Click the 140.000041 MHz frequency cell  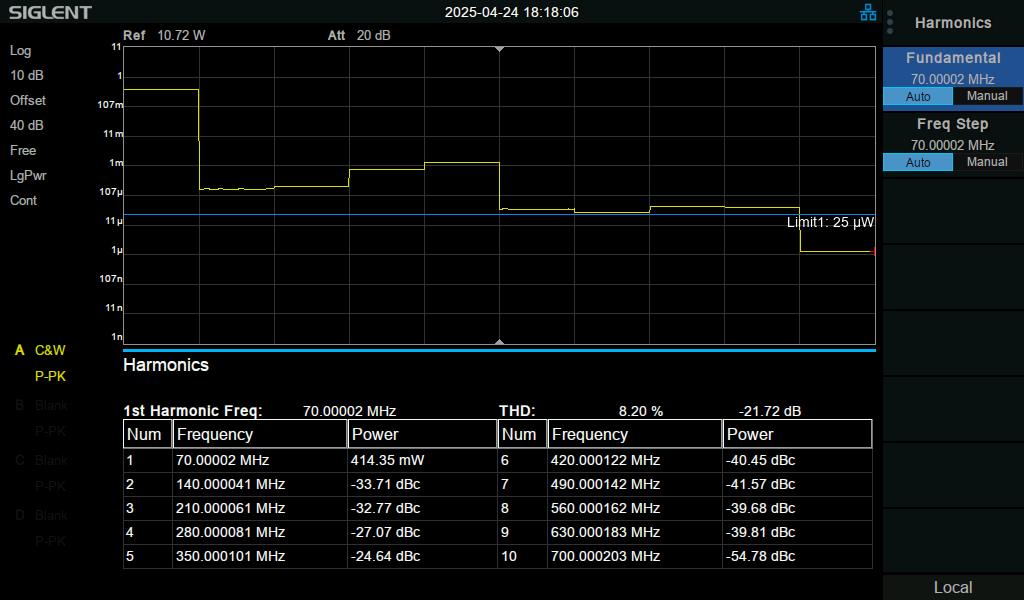point(260,484)
